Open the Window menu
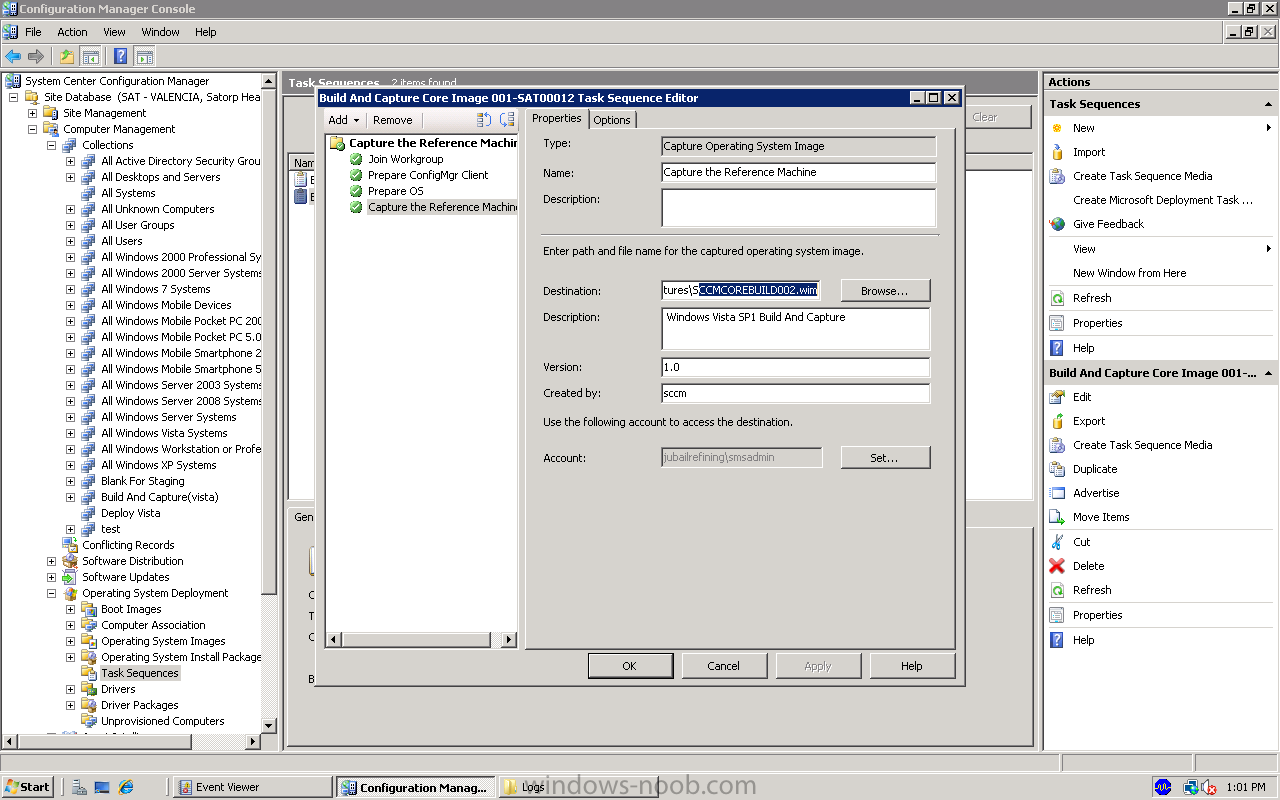The width and height of the screenshot is (1280, 800). pos(160,32)
